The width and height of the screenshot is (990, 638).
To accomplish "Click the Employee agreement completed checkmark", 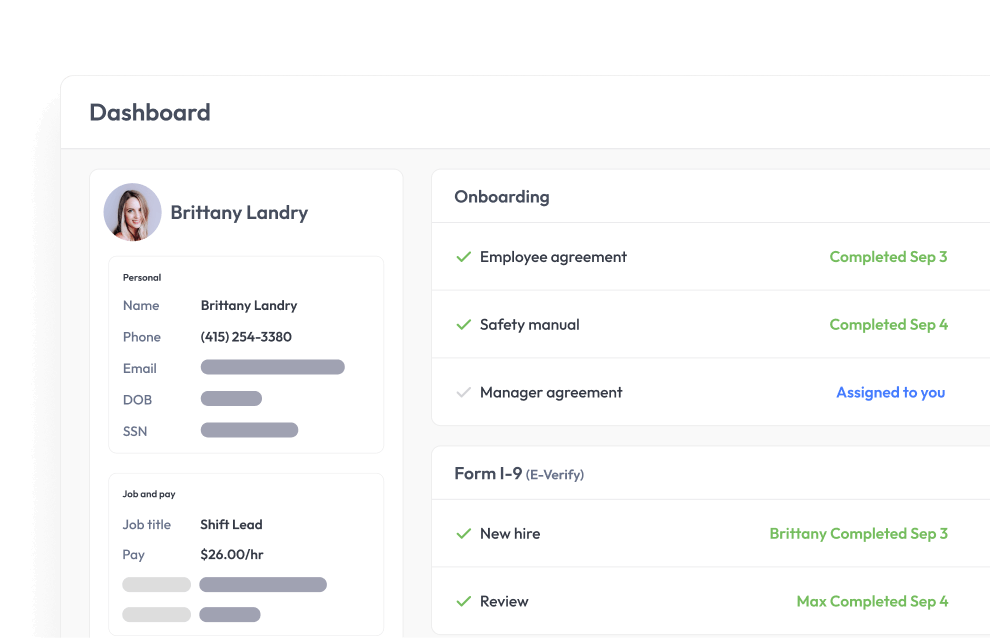I will 463,257.
